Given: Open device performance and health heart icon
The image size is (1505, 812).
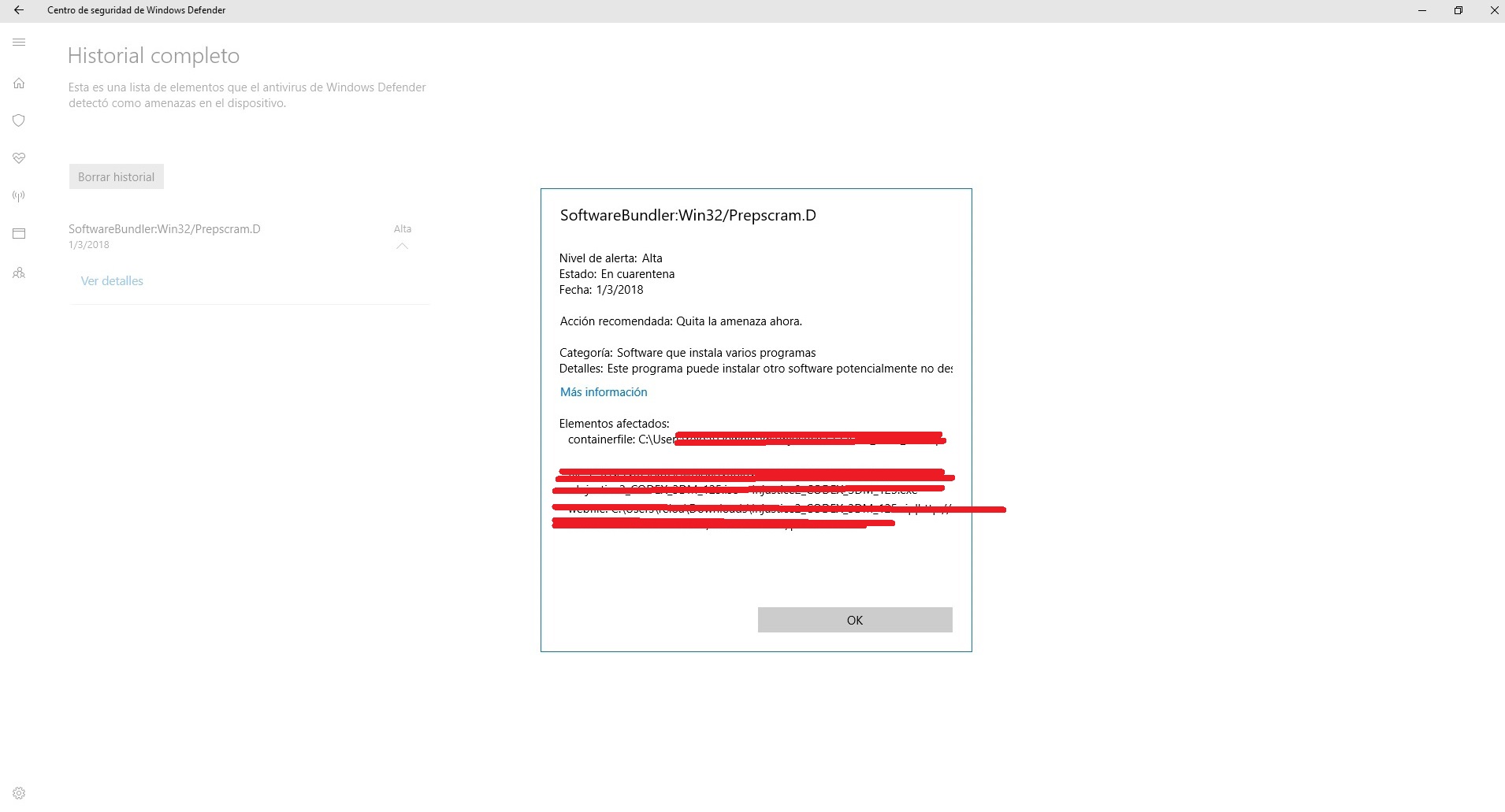Looking at the screenshot, I should [19, 158].
